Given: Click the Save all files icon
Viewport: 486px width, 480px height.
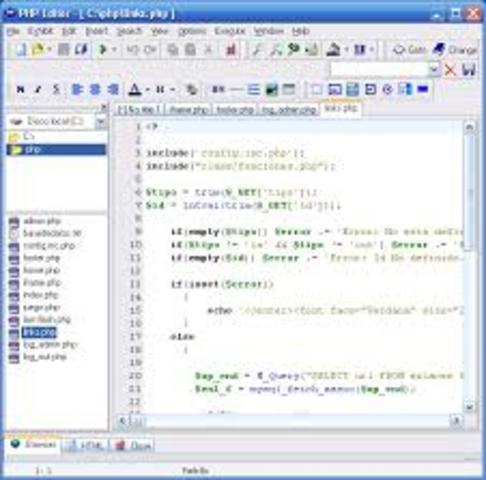Looking at the screenshot, I should 81,50.
